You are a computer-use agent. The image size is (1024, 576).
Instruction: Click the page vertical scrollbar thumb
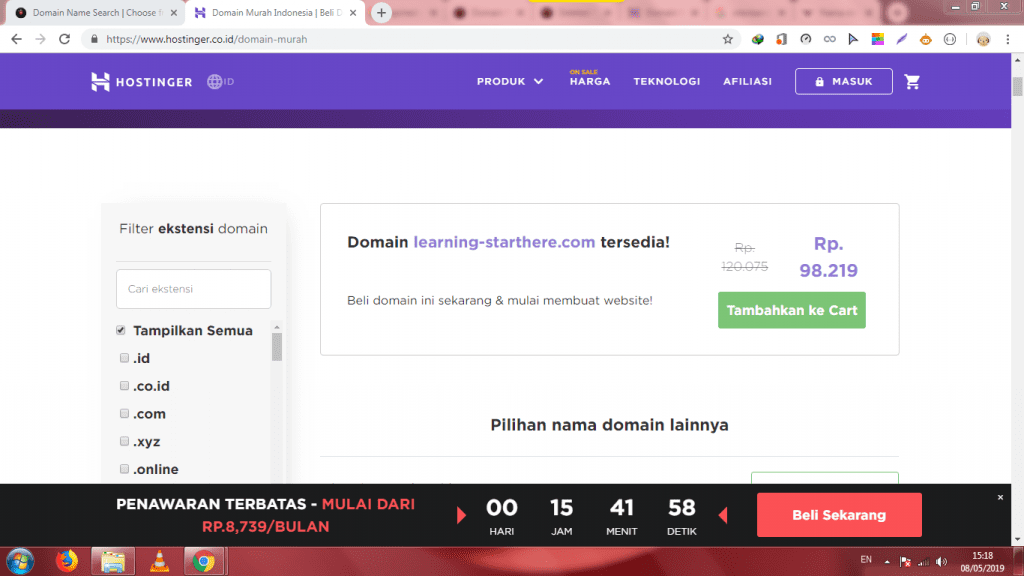(x=1017, y=86)
